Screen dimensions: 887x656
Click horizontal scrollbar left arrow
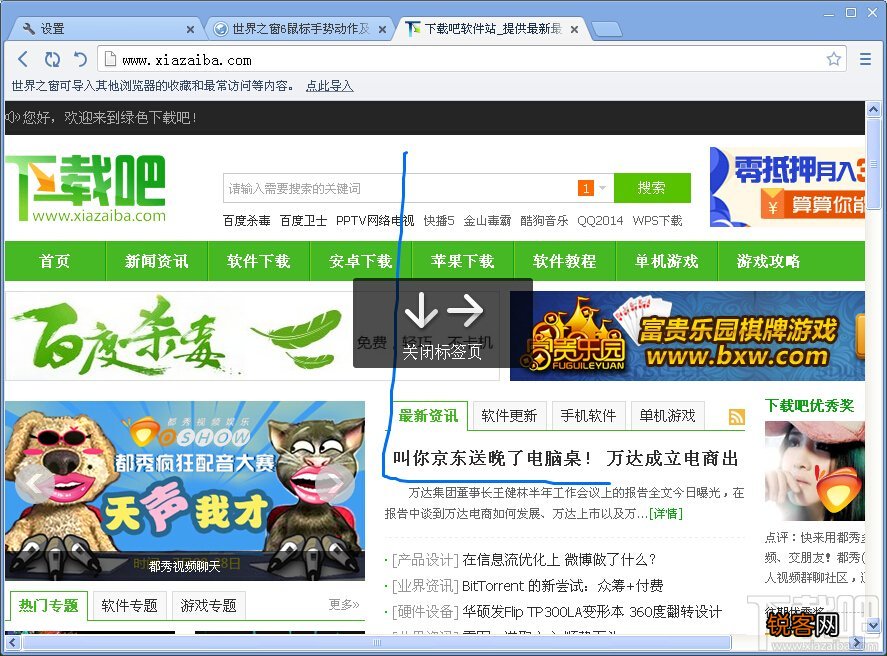(12, 642)
